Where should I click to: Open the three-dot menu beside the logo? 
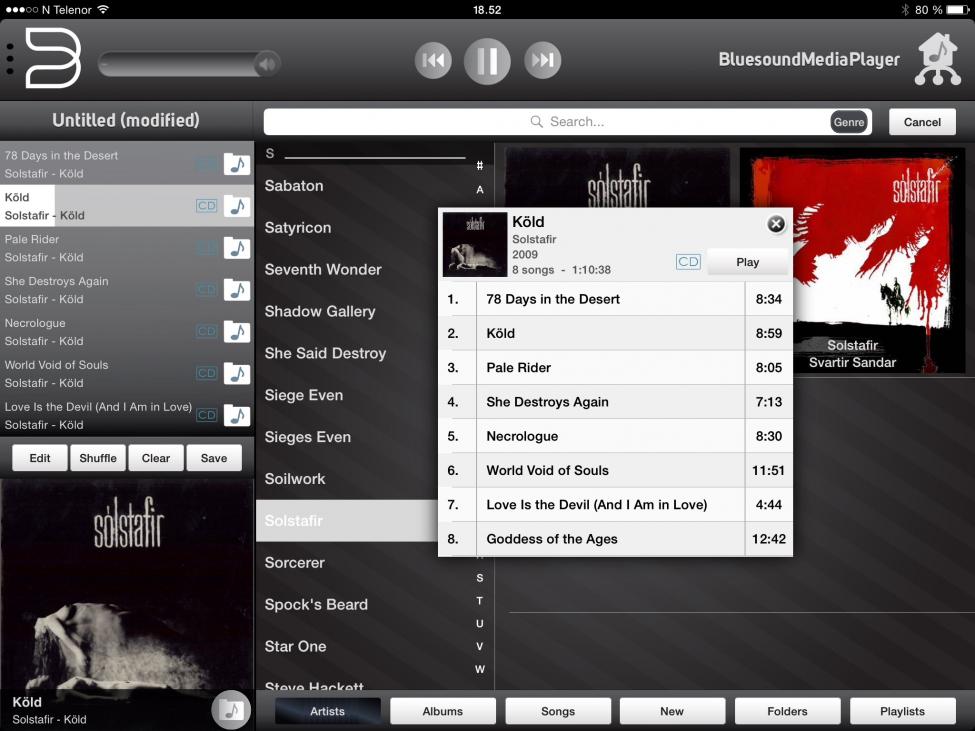(x=9, y=59)
